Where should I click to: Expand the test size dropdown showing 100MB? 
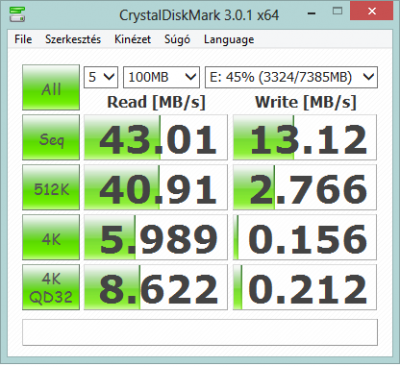[x=161, y=77]
